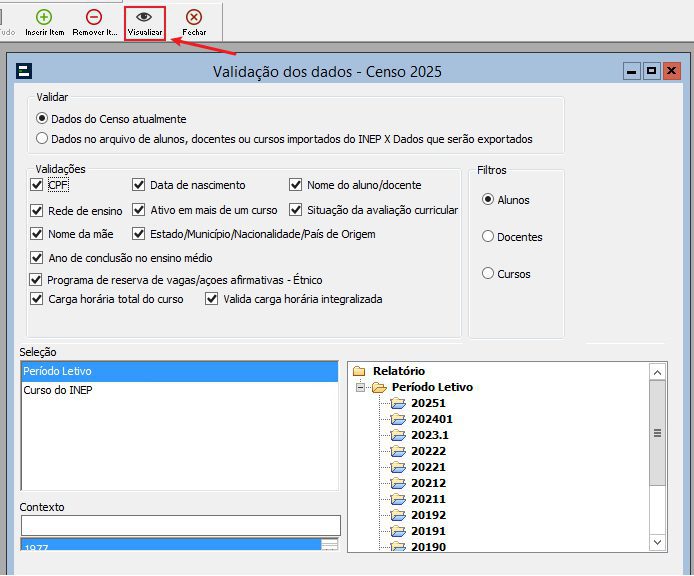
Task: Select the 20222 period folder
Action: click(x=398, y=451)
